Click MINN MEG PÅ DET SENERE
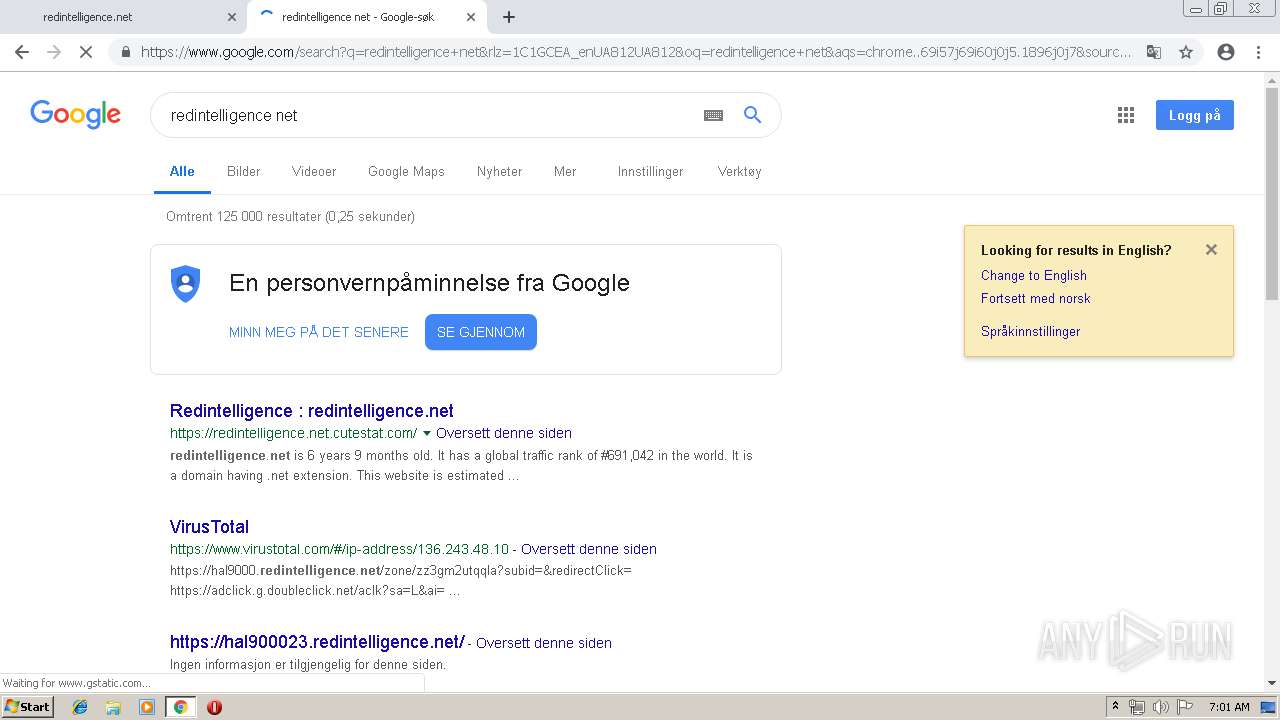 (x=319, y=332)
